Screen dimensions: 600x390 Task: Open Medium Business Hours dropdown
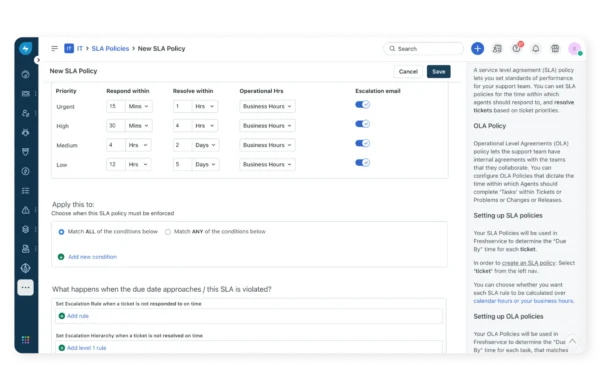click(267, 145)
